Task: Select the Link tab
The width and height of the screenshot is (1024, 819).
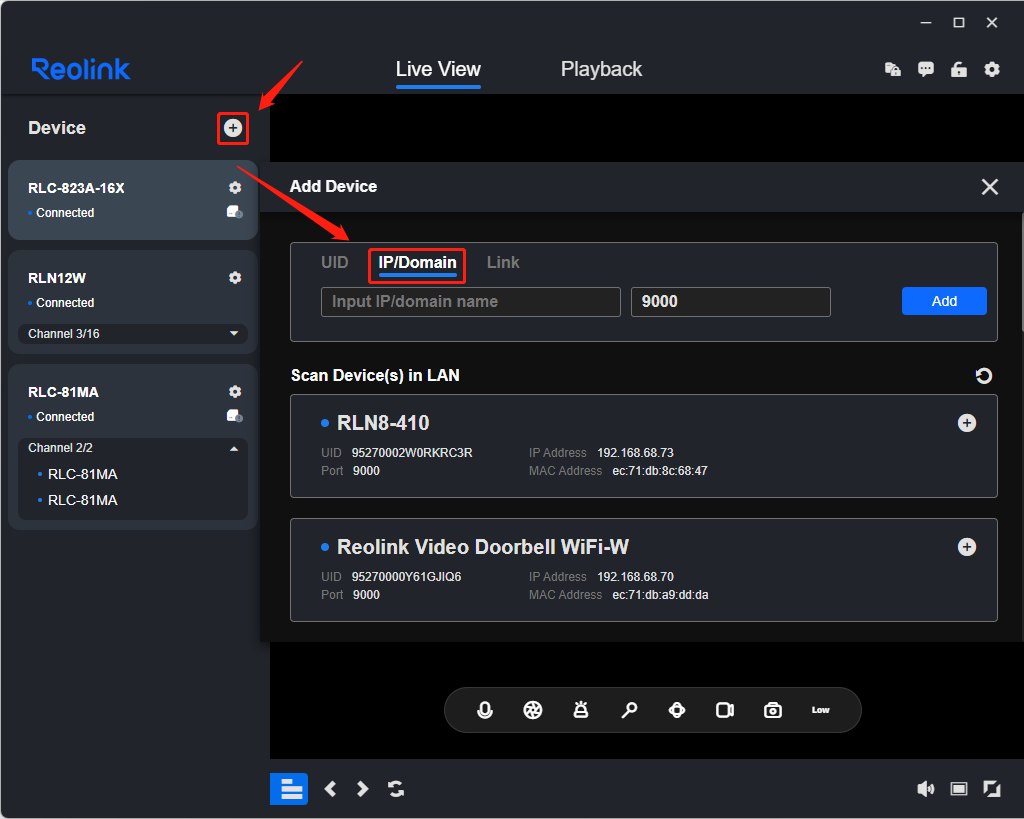Action: 503,263
